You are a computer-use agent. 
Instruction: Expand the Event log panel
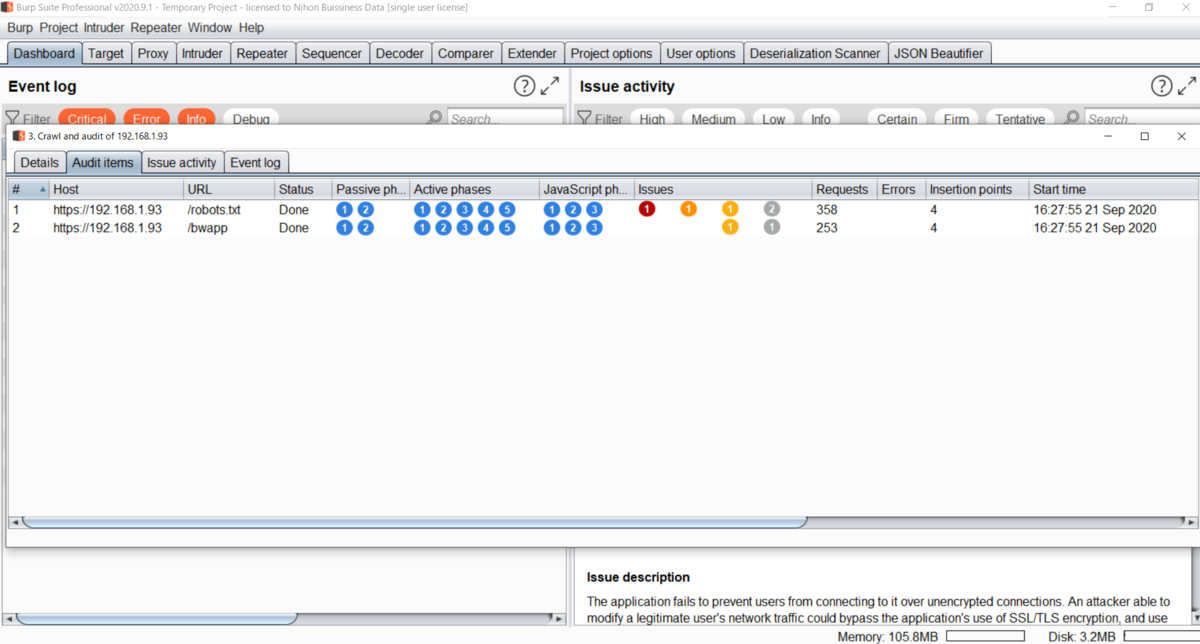click(550, 86)
